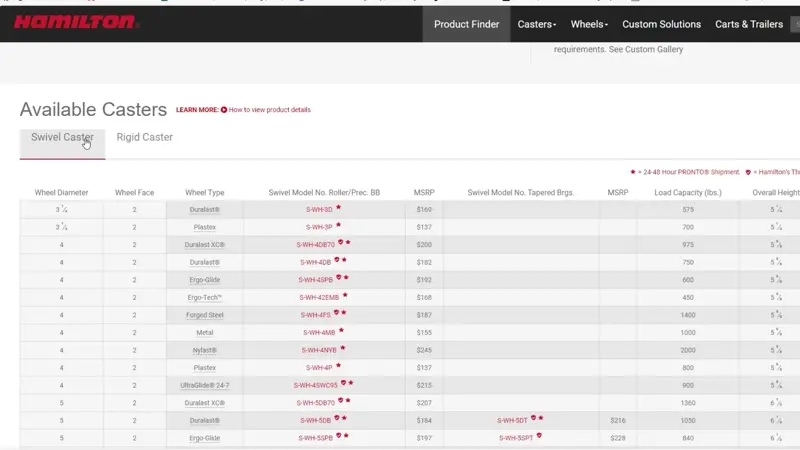This screenshot has height=450, width=800.
Task: Open model S-WH-4SWC95 link
Action: [315, 386]
